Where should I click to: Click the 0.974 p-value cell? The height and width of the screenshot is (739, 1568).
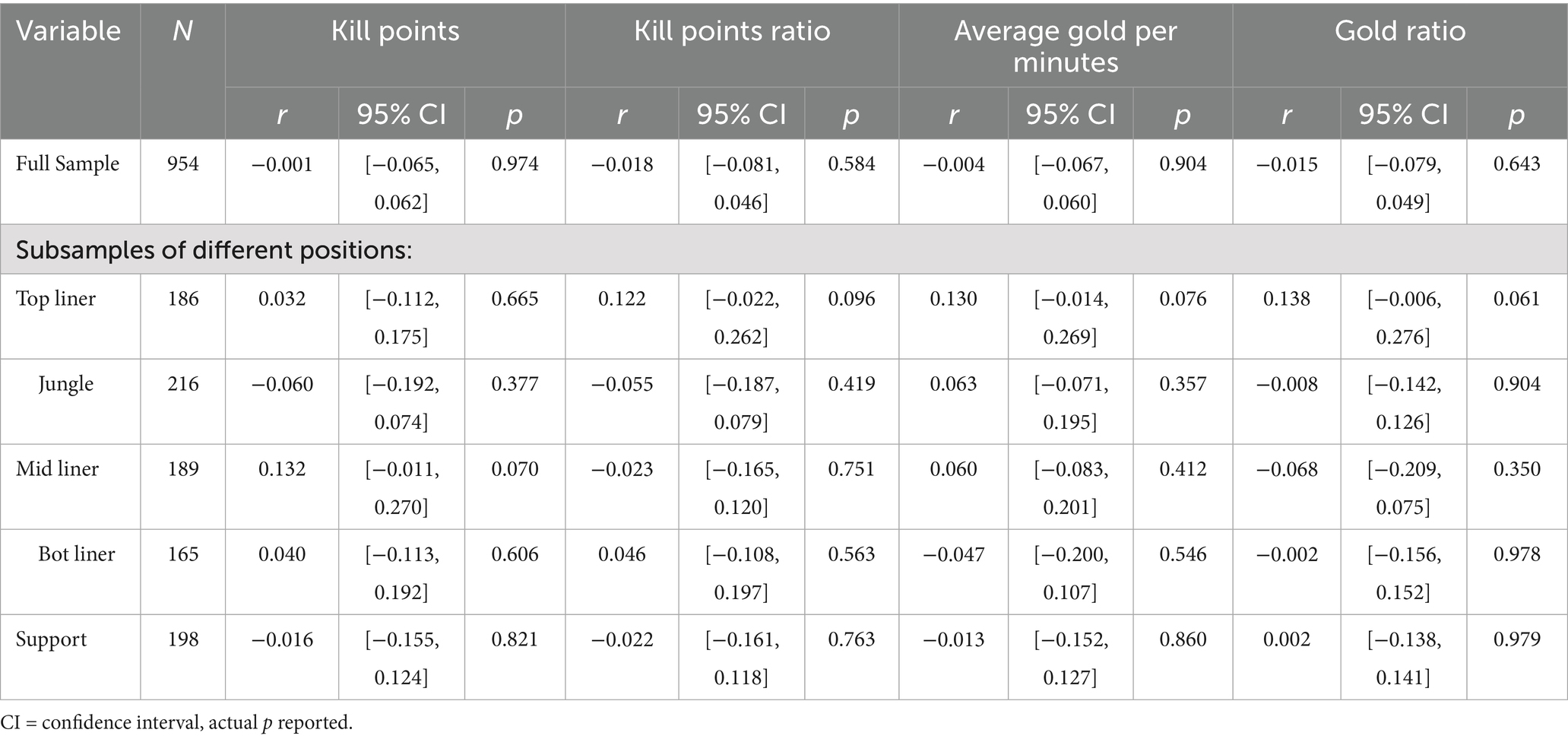515,164
